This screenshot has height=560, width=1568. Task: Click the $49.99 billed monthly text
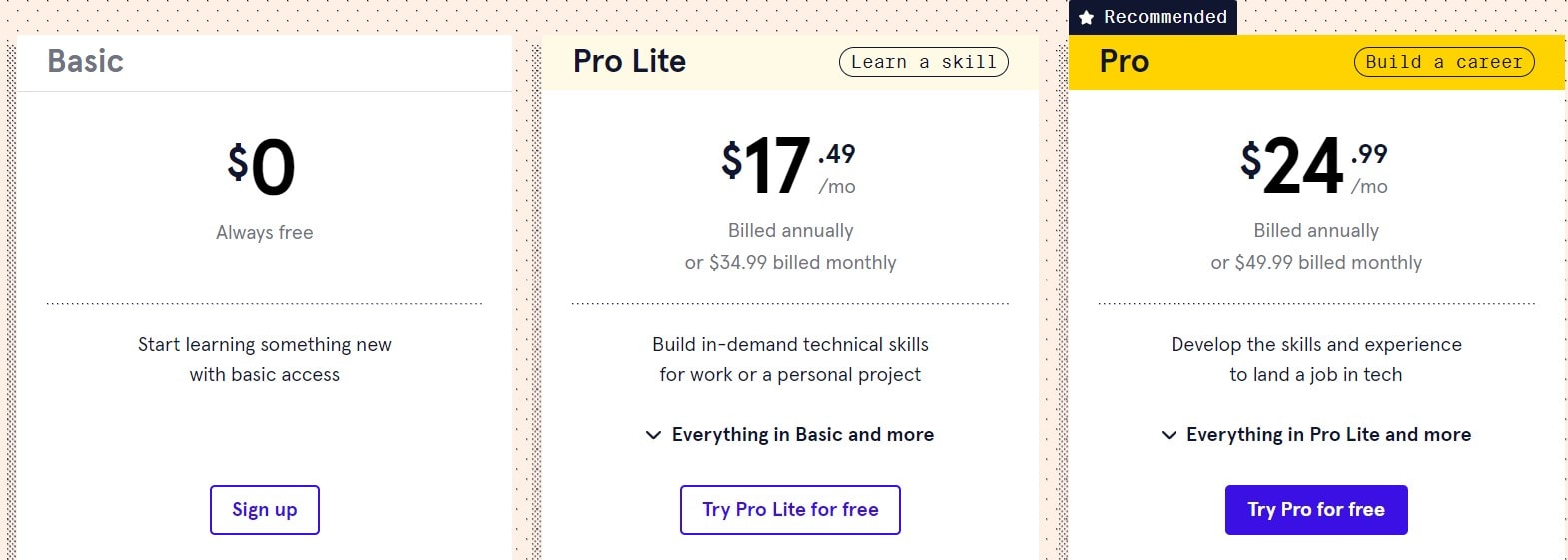(1316, 263)
